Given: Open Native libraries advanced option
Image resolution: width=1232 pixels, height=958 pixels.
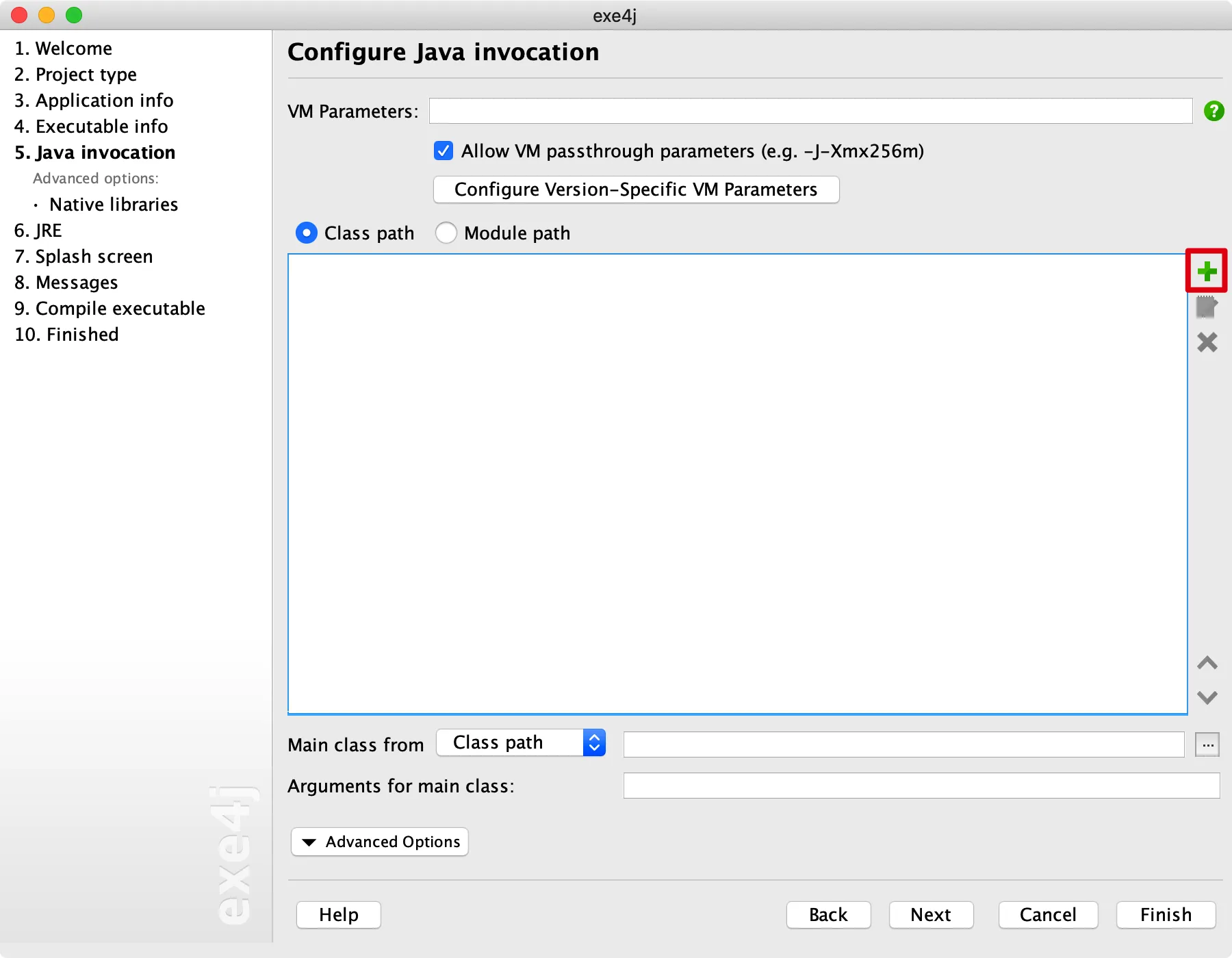Looking at the screenshot, I should coord(114,205).
